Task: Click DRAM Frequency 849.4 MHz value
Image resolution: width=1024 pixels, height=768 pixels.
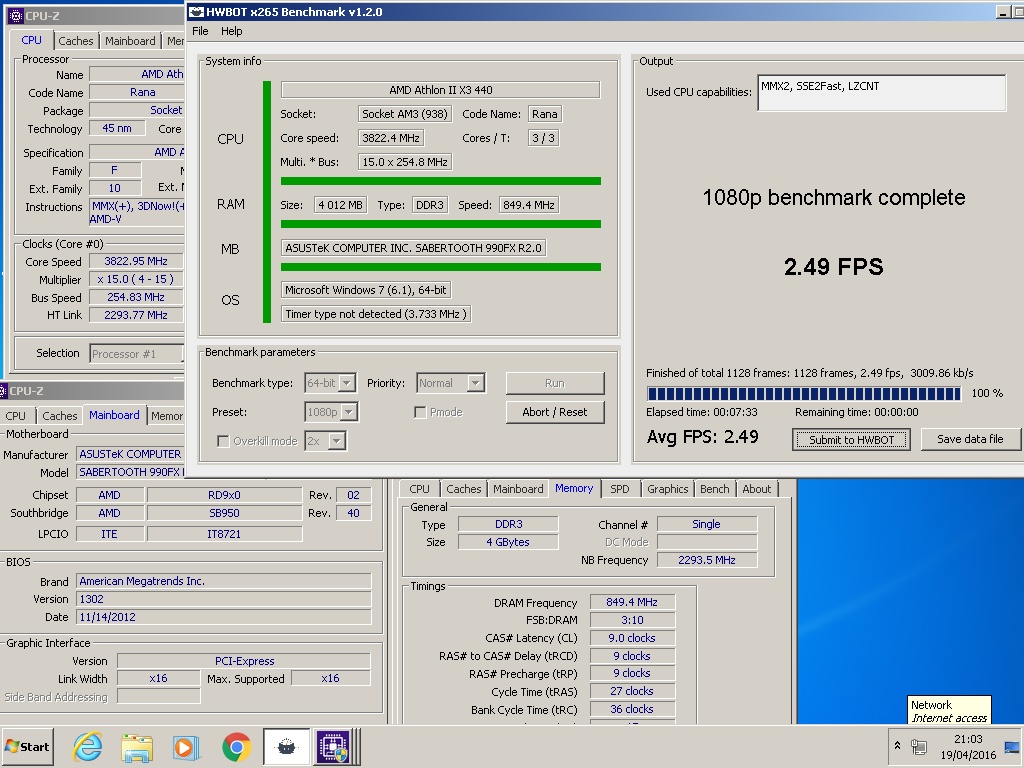Action: 632,602
